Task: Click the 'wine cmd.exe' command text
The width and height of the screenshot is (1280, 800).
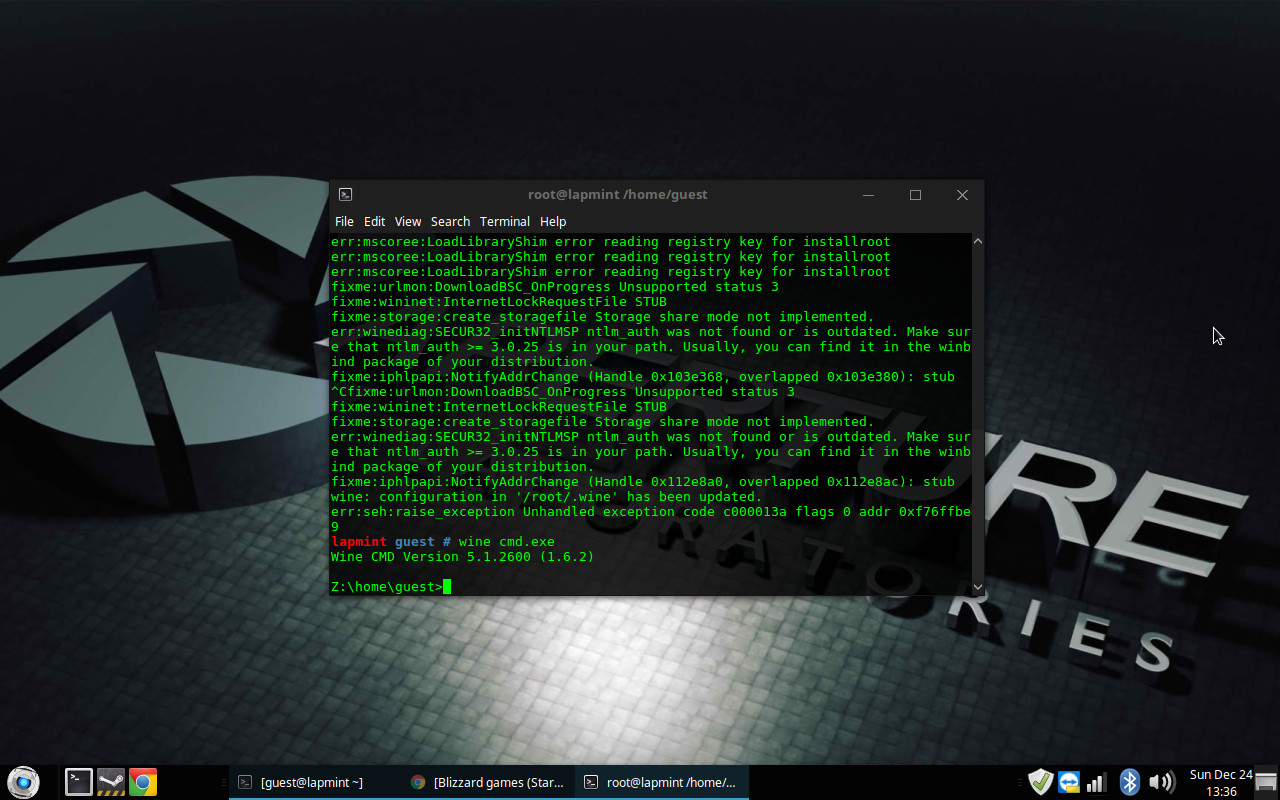Action: point(506,542)
